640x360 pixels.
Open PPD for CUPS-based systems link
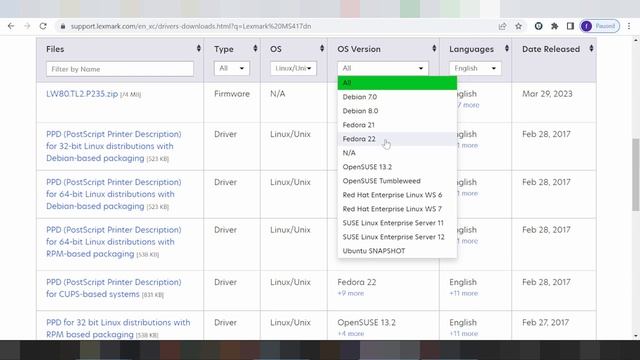pyautogui.click(x=113, y=288)
